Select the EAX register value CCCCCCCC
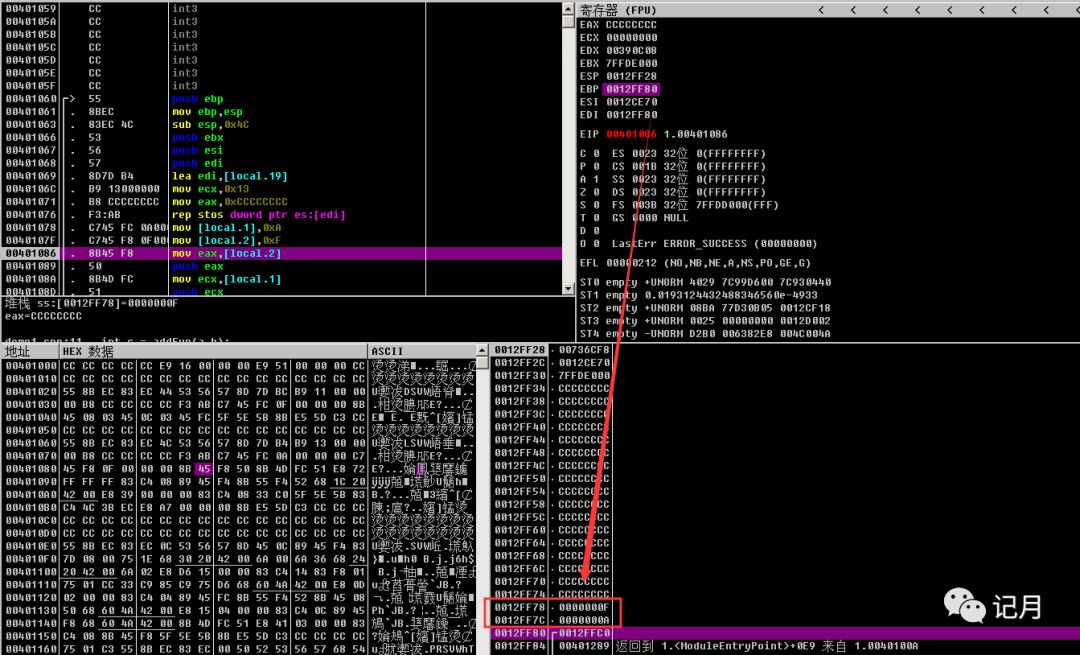1080x655 pixels. [x=632, y=25]
